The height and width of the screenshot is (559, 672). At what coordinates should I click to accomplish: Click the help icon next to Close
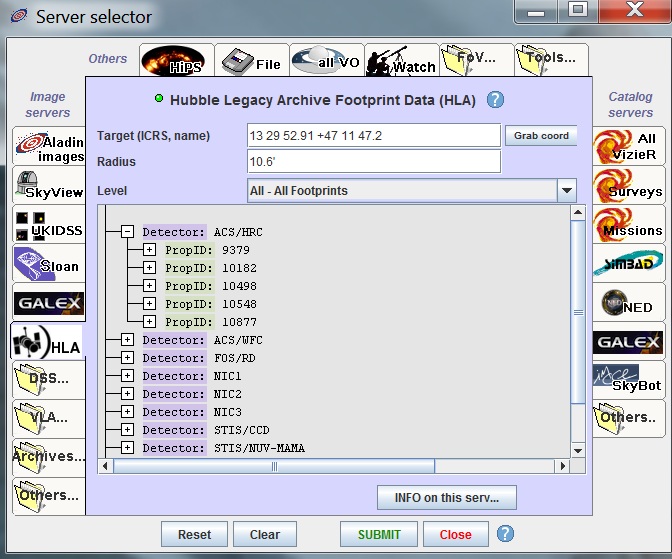505,534
